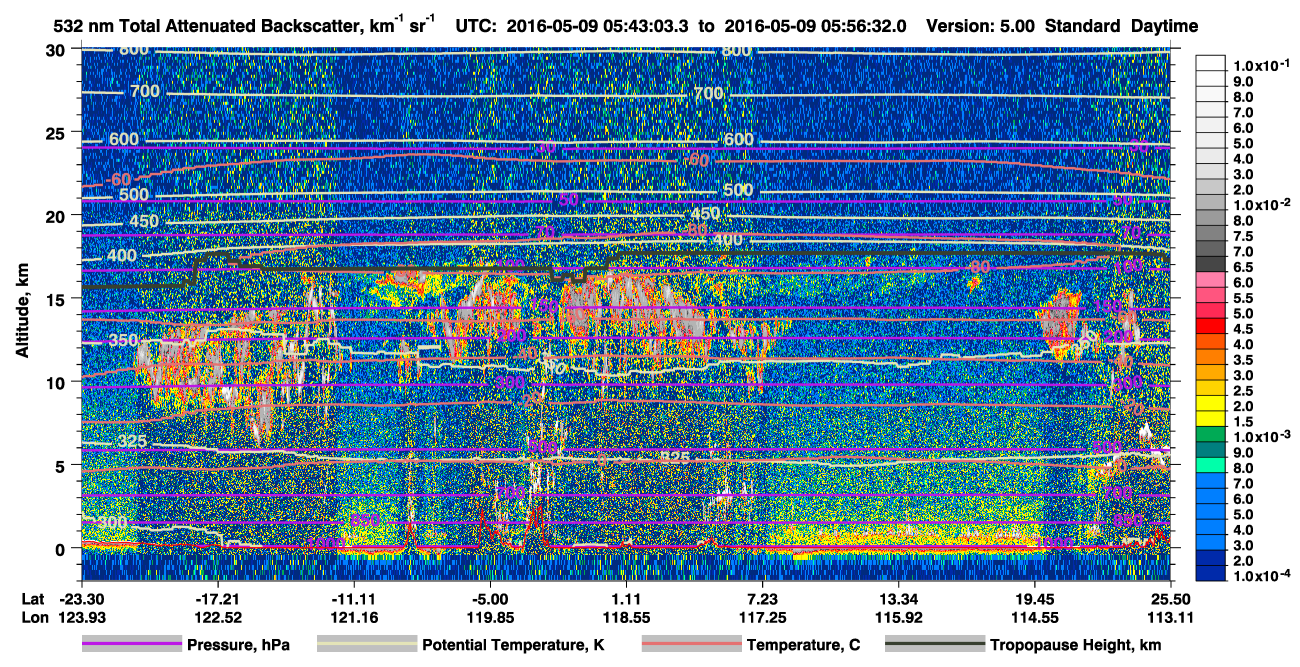The height and width of the screenshot is (667, 1300).
Task: Click the darkest navy swatch at color bar bottom
Action: point(1212,575)
